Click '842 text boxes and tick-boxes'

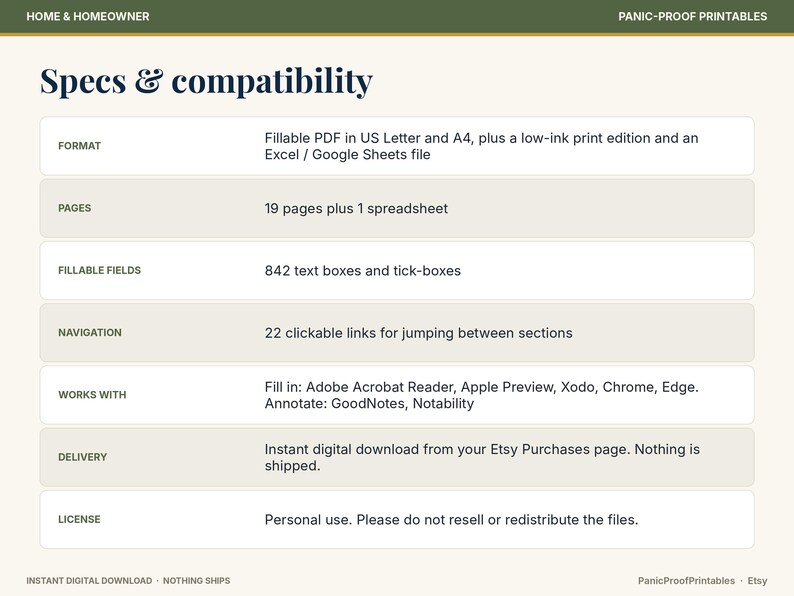pyautogui.click(x=363, y=271)
